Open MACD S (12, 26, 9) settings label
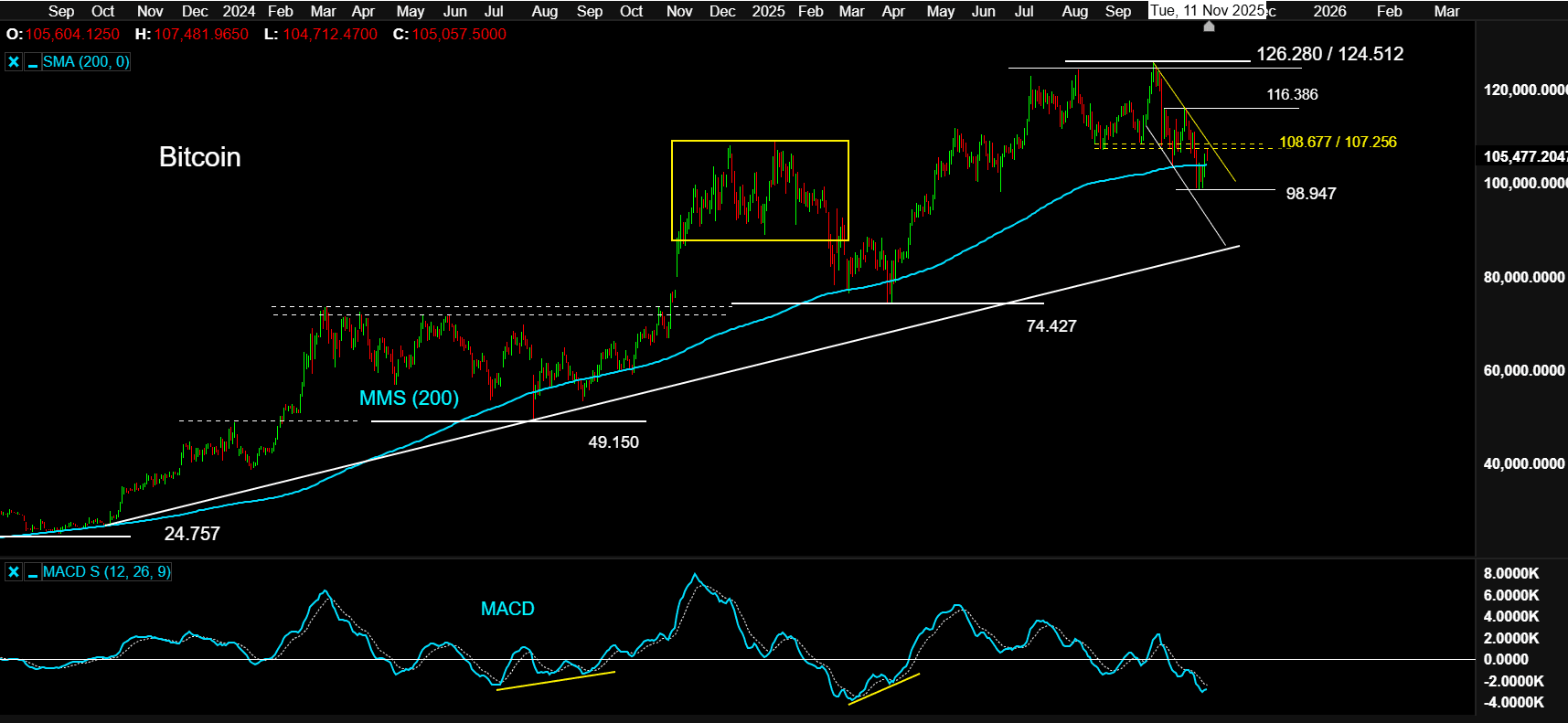The width and height of the screenshot is (1568, 723). click(106, 572)
